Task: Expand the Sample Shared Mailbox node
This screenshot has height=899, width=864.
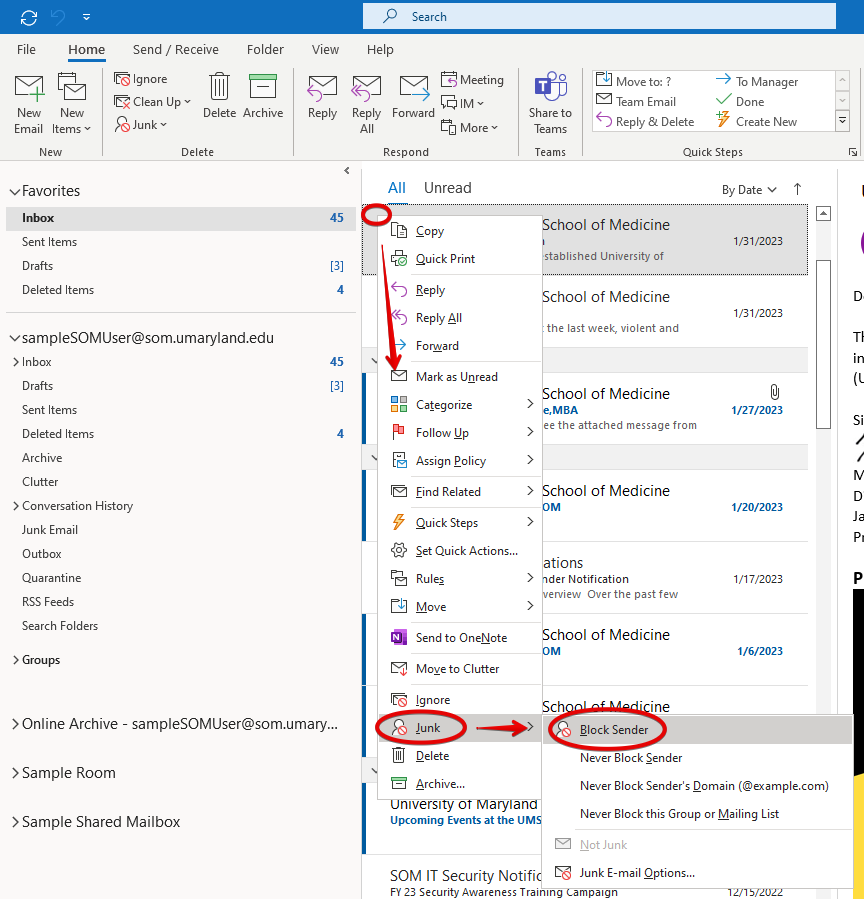Action: [14, 822]
